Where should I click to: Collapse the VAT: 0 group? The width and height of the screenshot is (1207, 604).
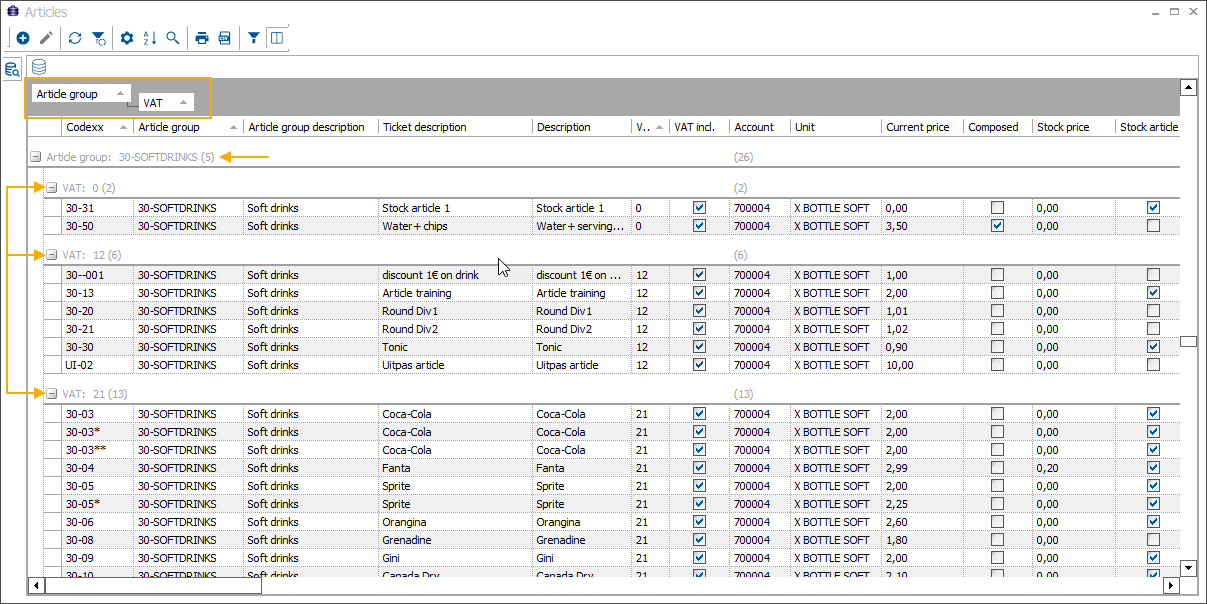pos(50,187)
